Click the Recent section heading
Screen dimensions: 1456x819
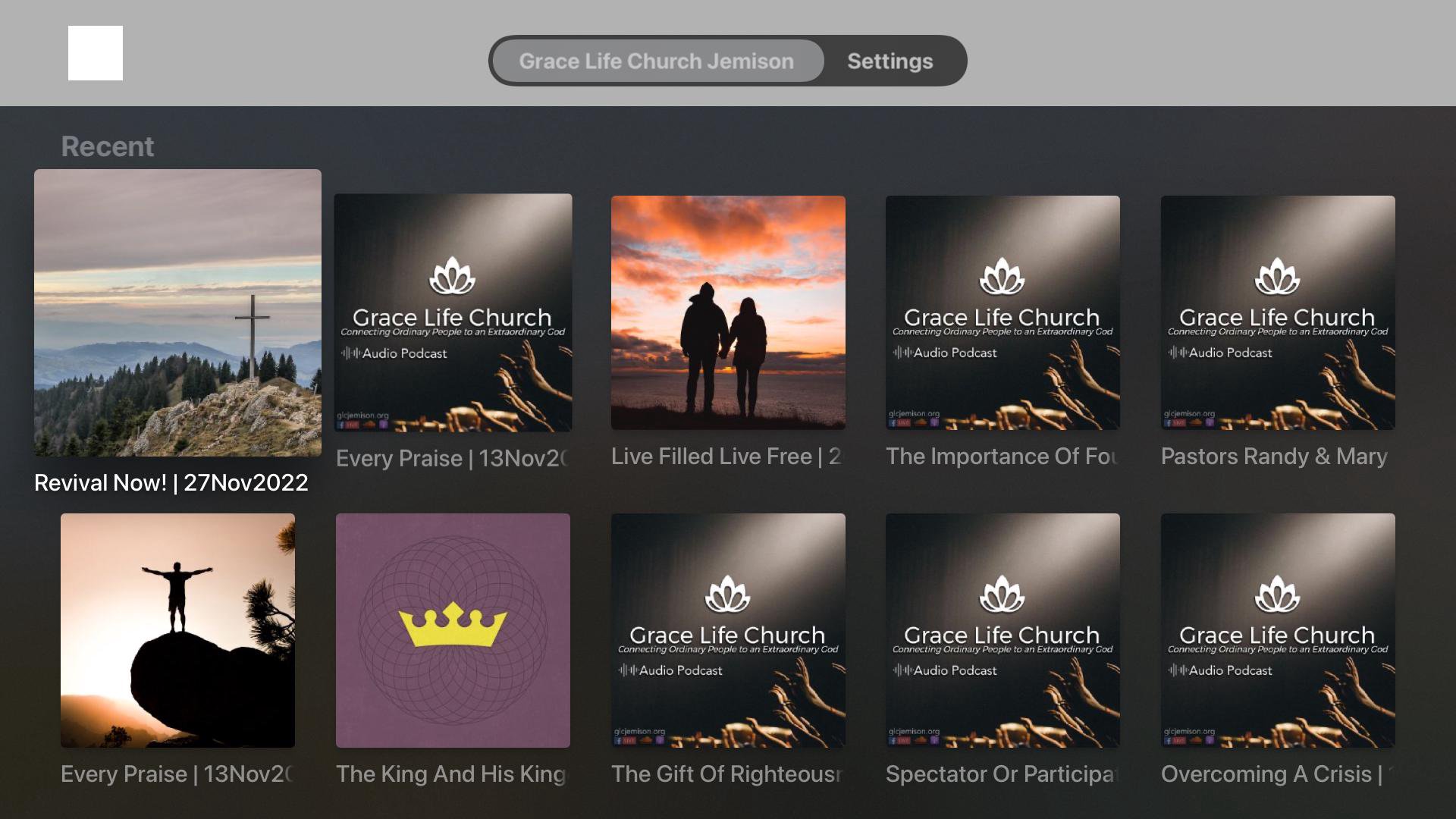click(x=107, y=146)
